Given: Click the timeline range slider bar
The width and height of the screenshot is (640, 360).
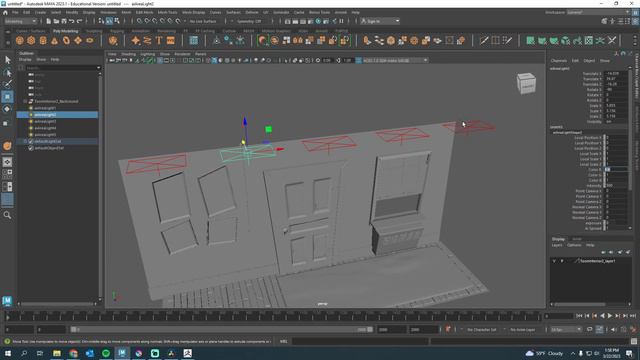Looking at the screenshot, I should (221, 329).
